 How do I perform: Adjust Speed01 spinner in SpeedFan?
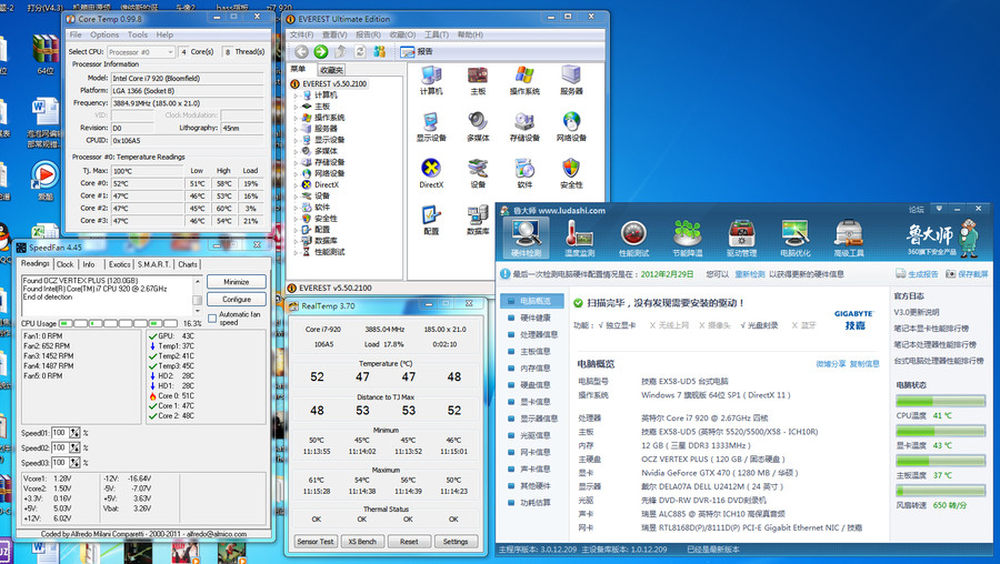pyautogui.click(x=75, y=433)
